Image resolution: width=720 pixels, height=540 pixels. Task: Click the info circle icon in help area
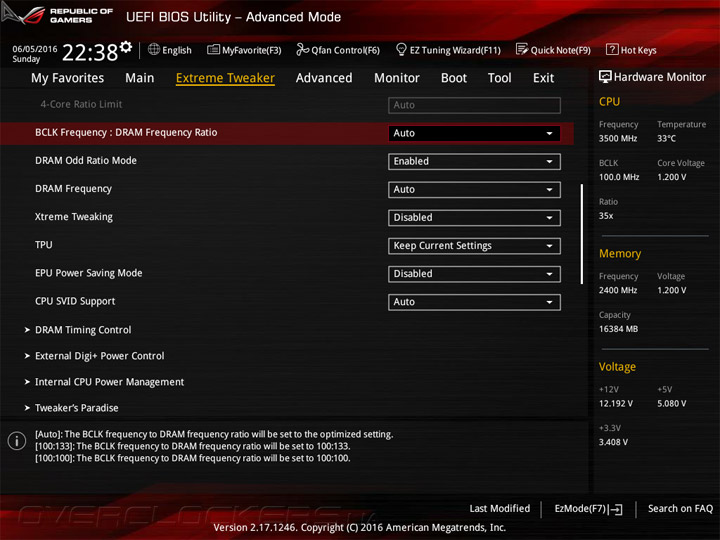click(17, 441)
